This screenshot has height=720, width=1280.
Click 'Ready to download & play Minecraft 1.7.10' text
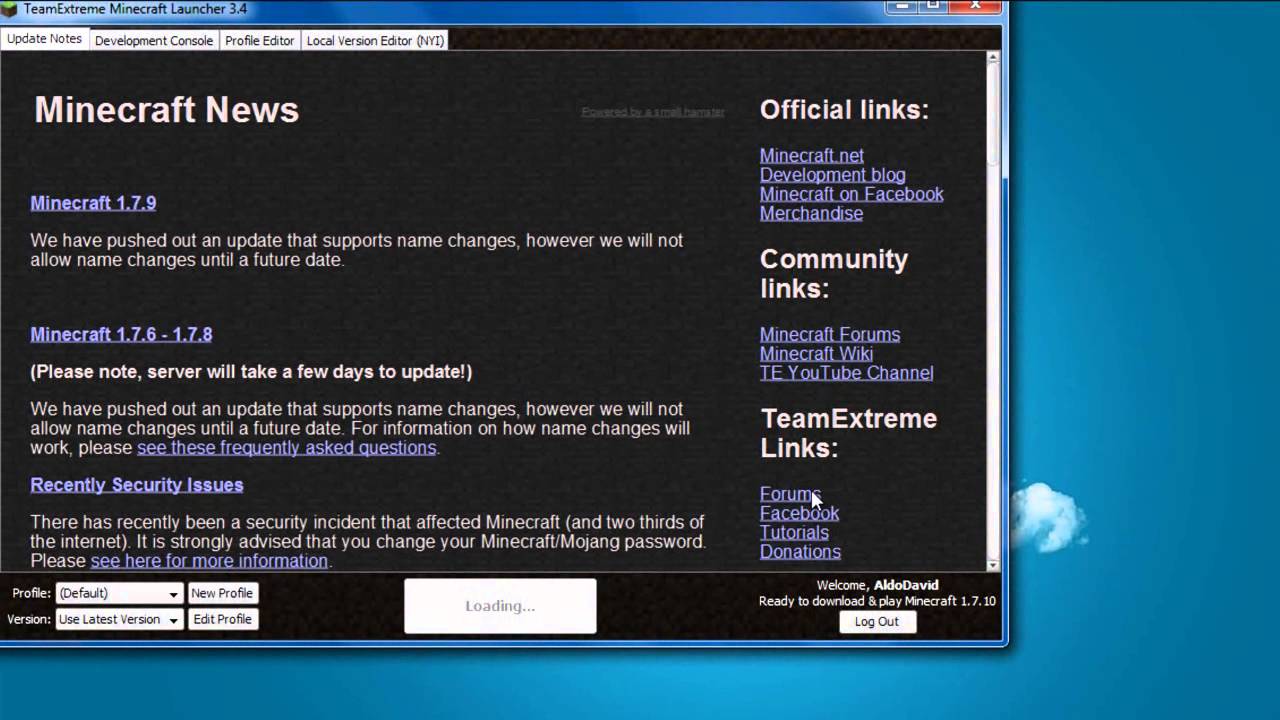[x=877, y=601]
